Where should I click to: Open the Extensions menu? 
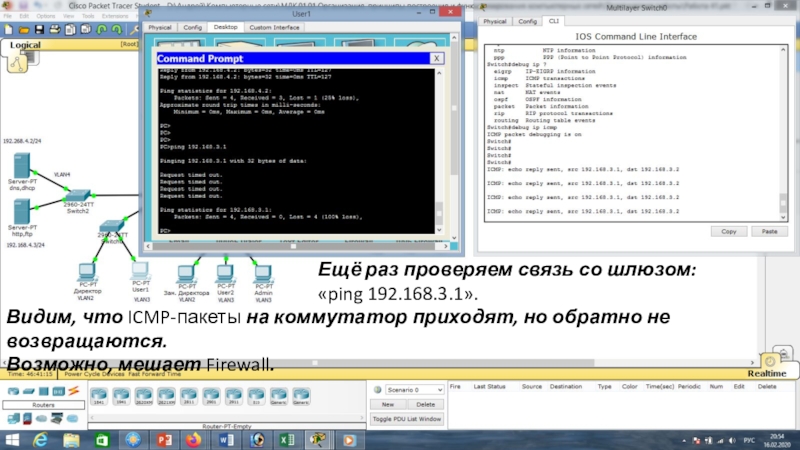(115, 16)
